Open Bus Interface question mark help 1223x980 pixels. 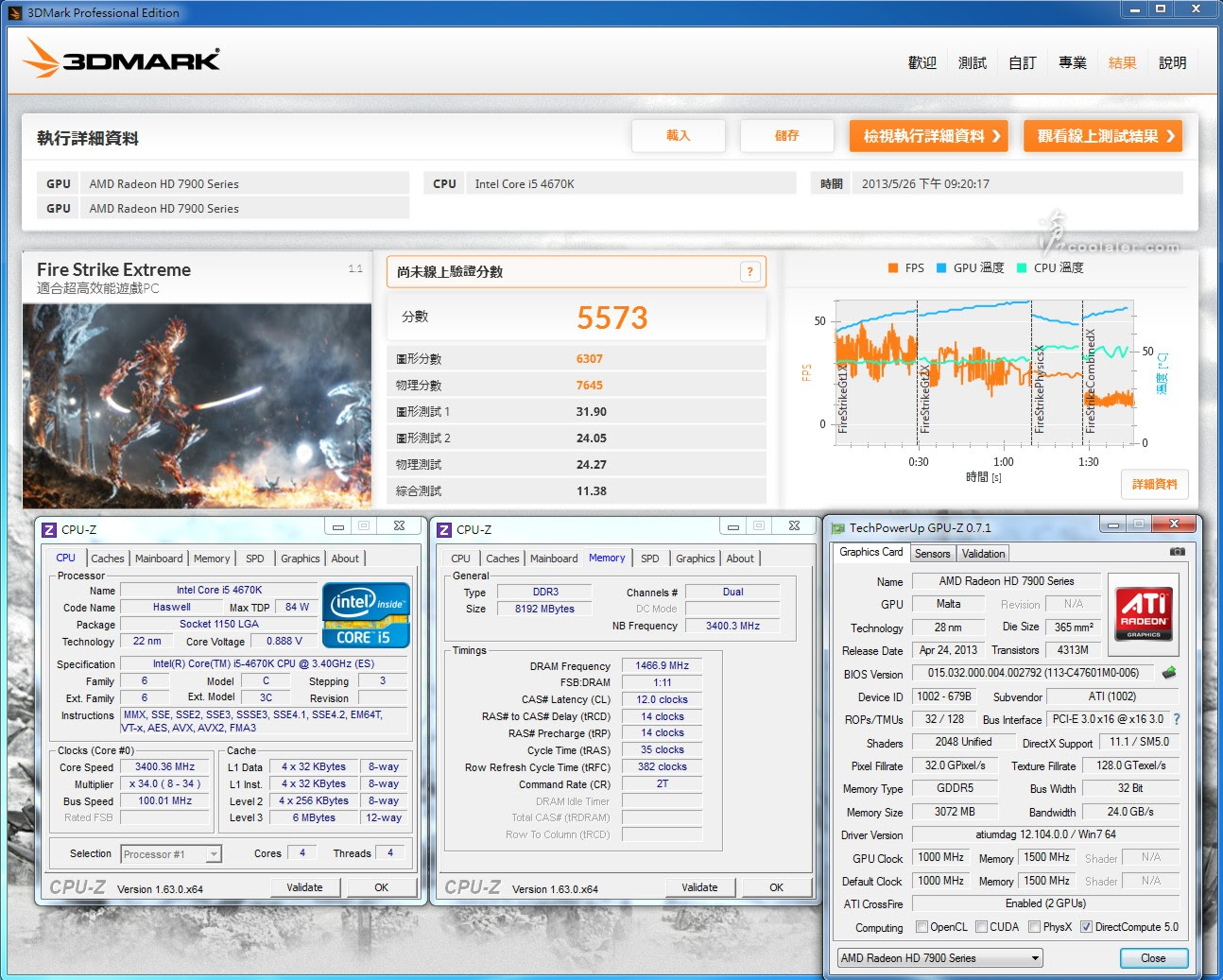[1177, 719]
